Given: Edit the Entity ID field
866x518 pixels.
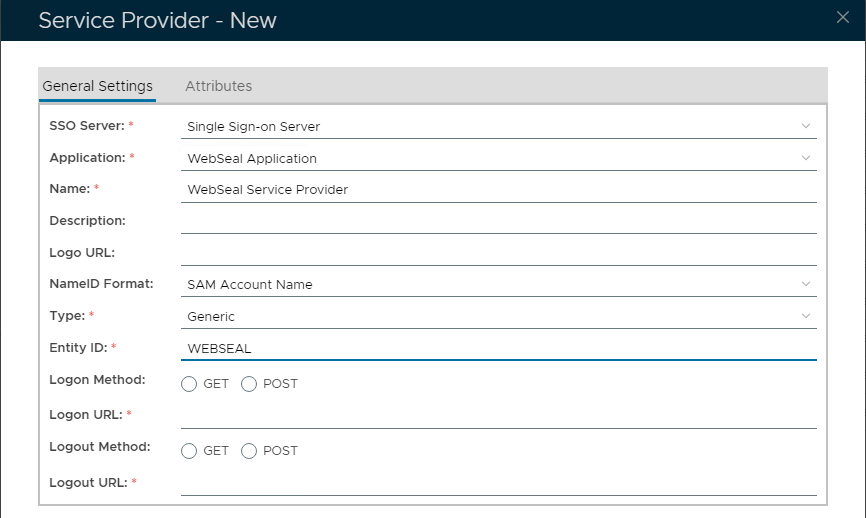Looking at the screenshot, I should (x=498, y=348).
